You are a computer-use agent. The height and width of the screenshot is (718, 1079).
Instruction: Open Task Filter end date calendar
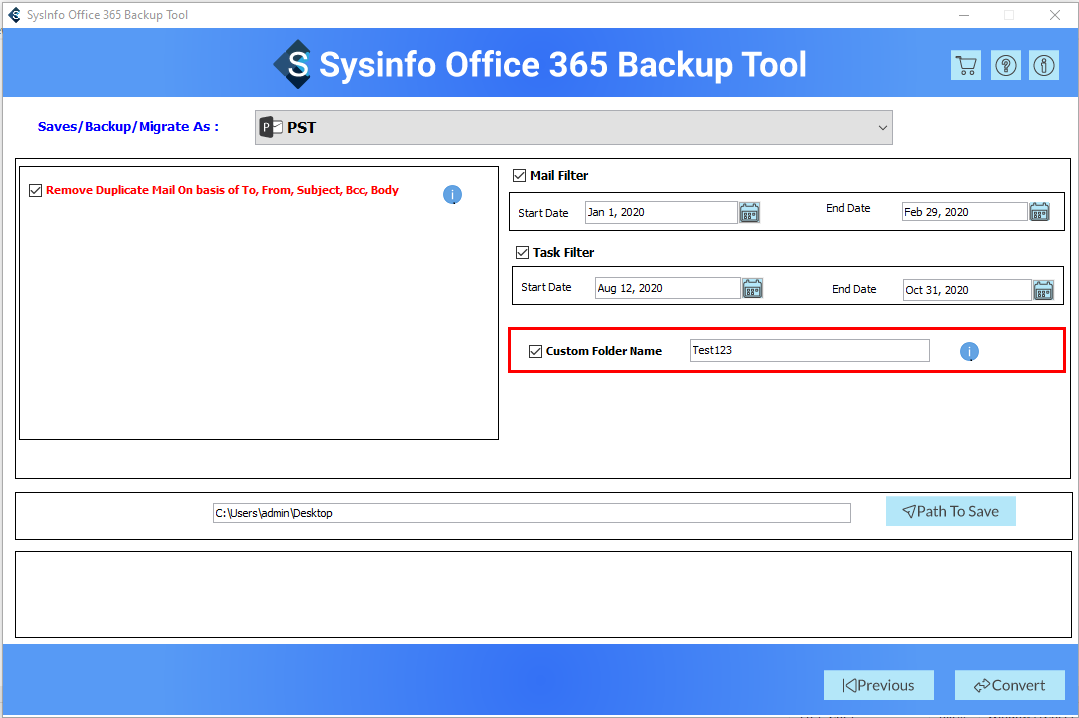pos(1043,290)
